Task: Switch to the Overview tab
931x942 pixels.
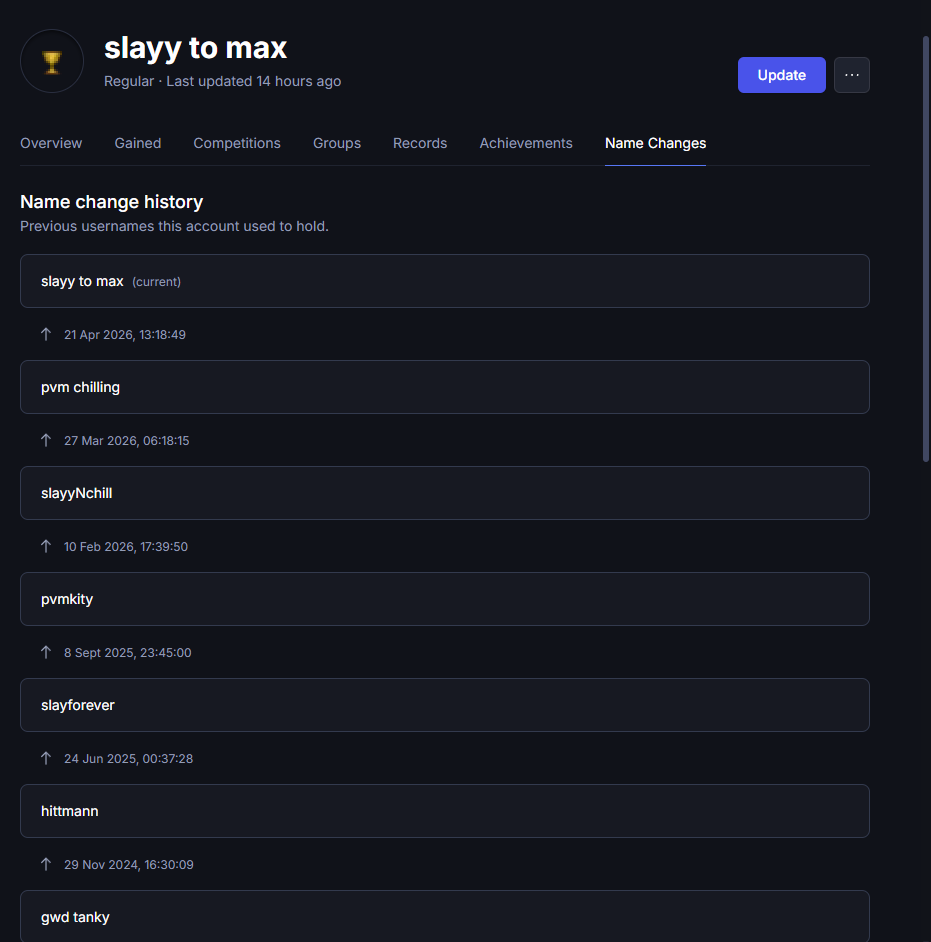Action: [51, 143]
